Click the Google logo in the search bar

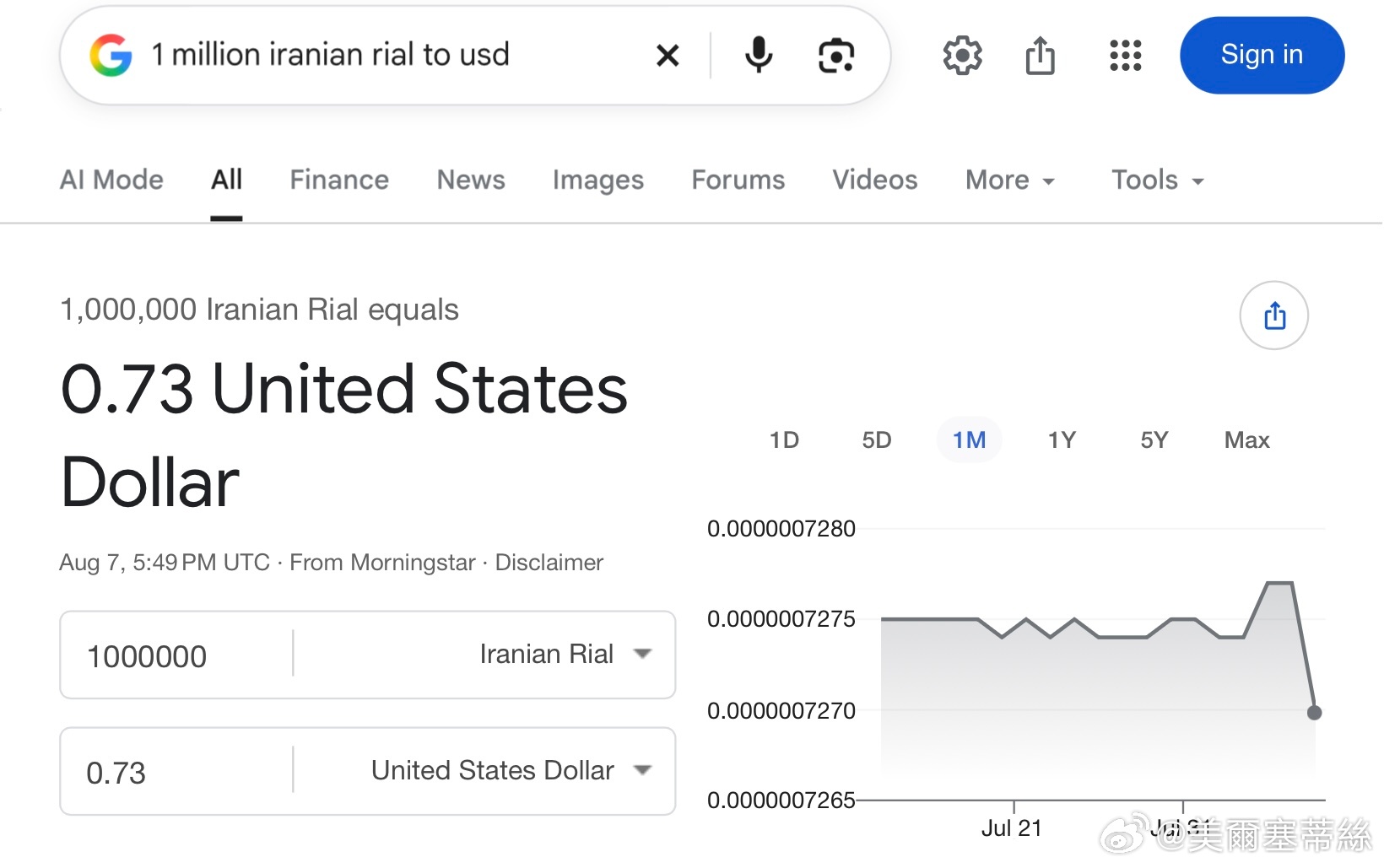point(111,56)
